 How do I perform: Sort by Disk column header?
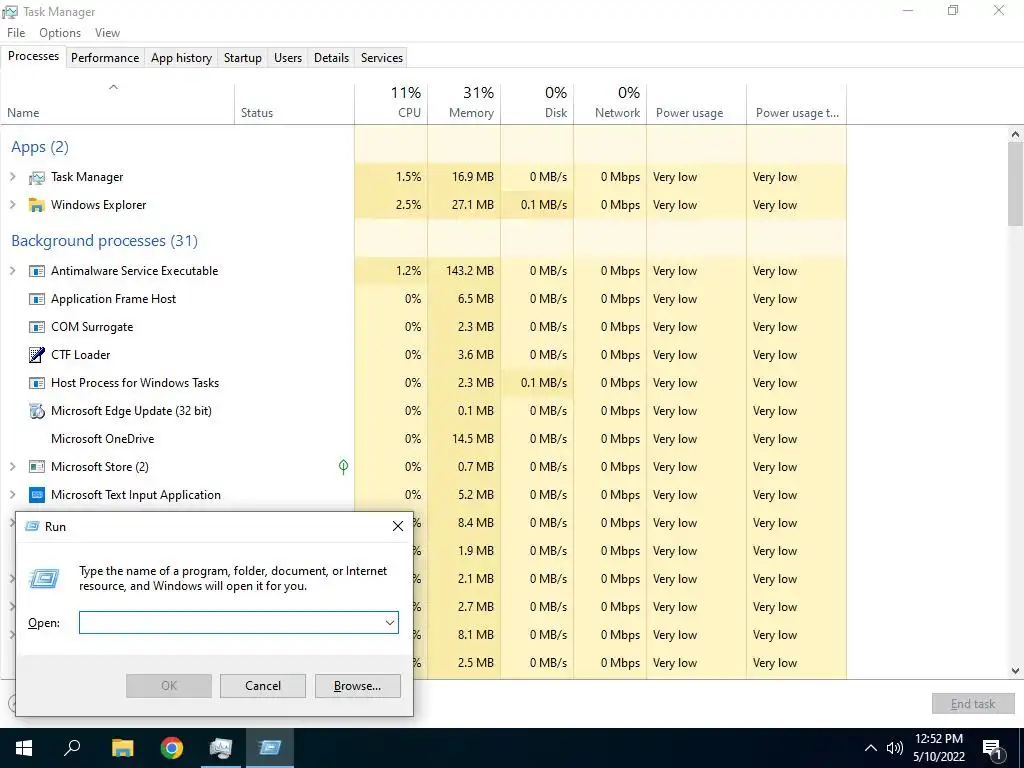537,103
